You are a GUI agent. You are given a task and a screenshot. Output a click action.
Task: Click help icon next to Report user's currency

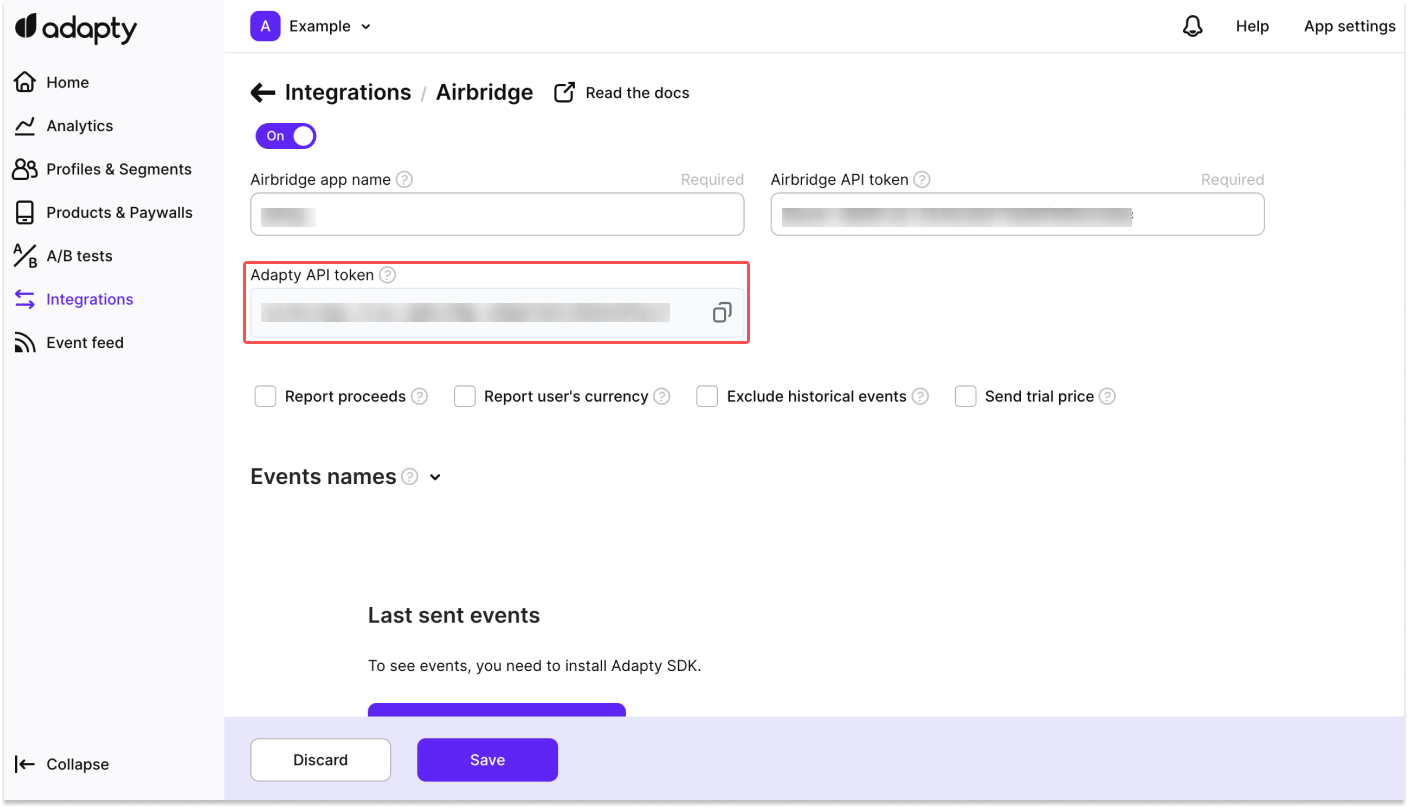[x=662, y=397]
